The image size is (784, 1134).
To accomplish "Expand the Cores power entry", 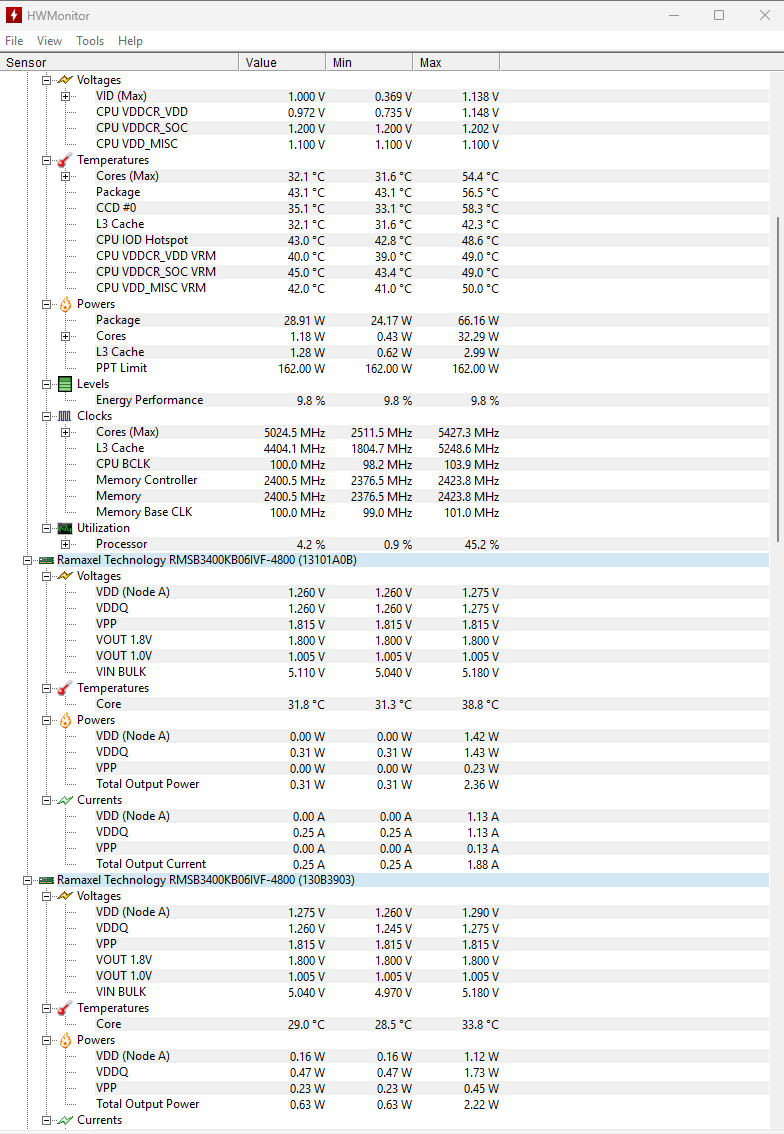I will tap(65, 336).
